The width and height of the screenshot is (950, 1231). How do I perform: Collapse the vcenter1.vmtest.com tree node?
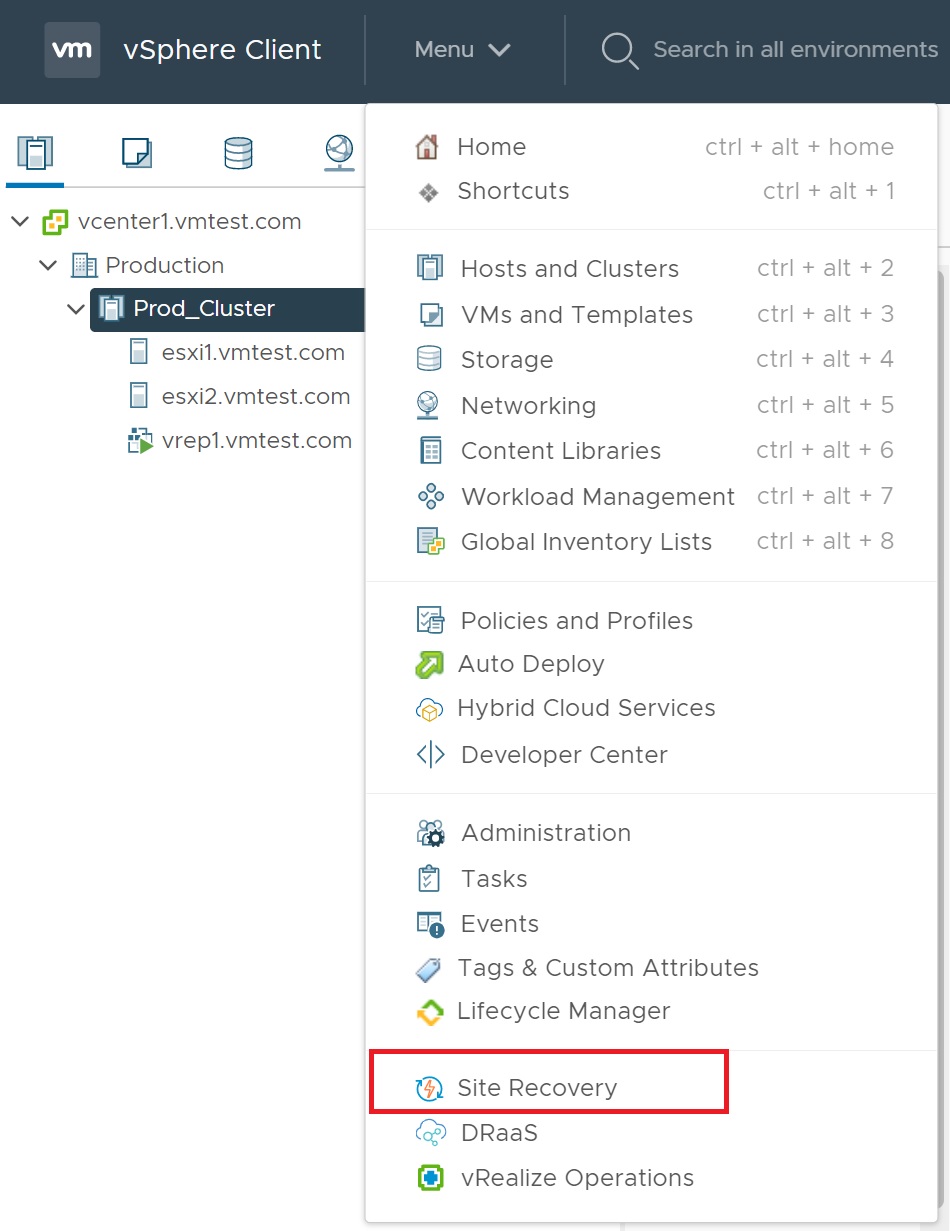[20, 221]
